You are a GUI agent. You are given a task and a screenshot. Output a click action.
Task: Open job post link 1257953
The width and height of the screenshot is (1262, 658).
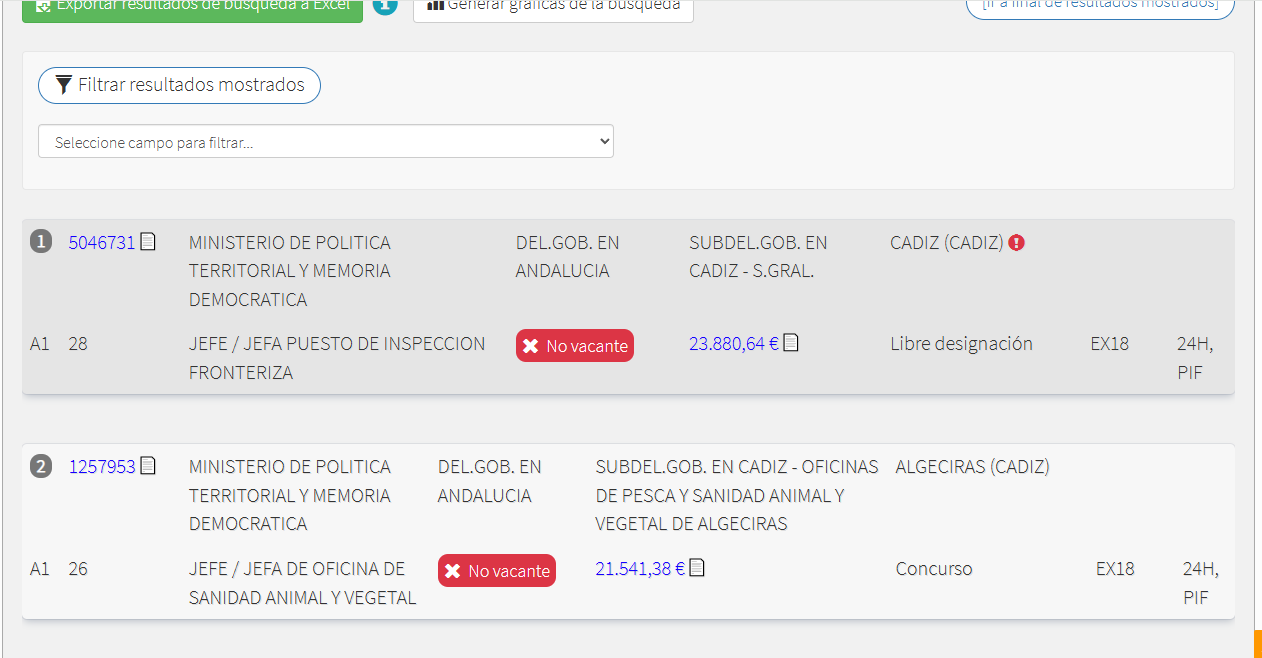click(101, 467)
